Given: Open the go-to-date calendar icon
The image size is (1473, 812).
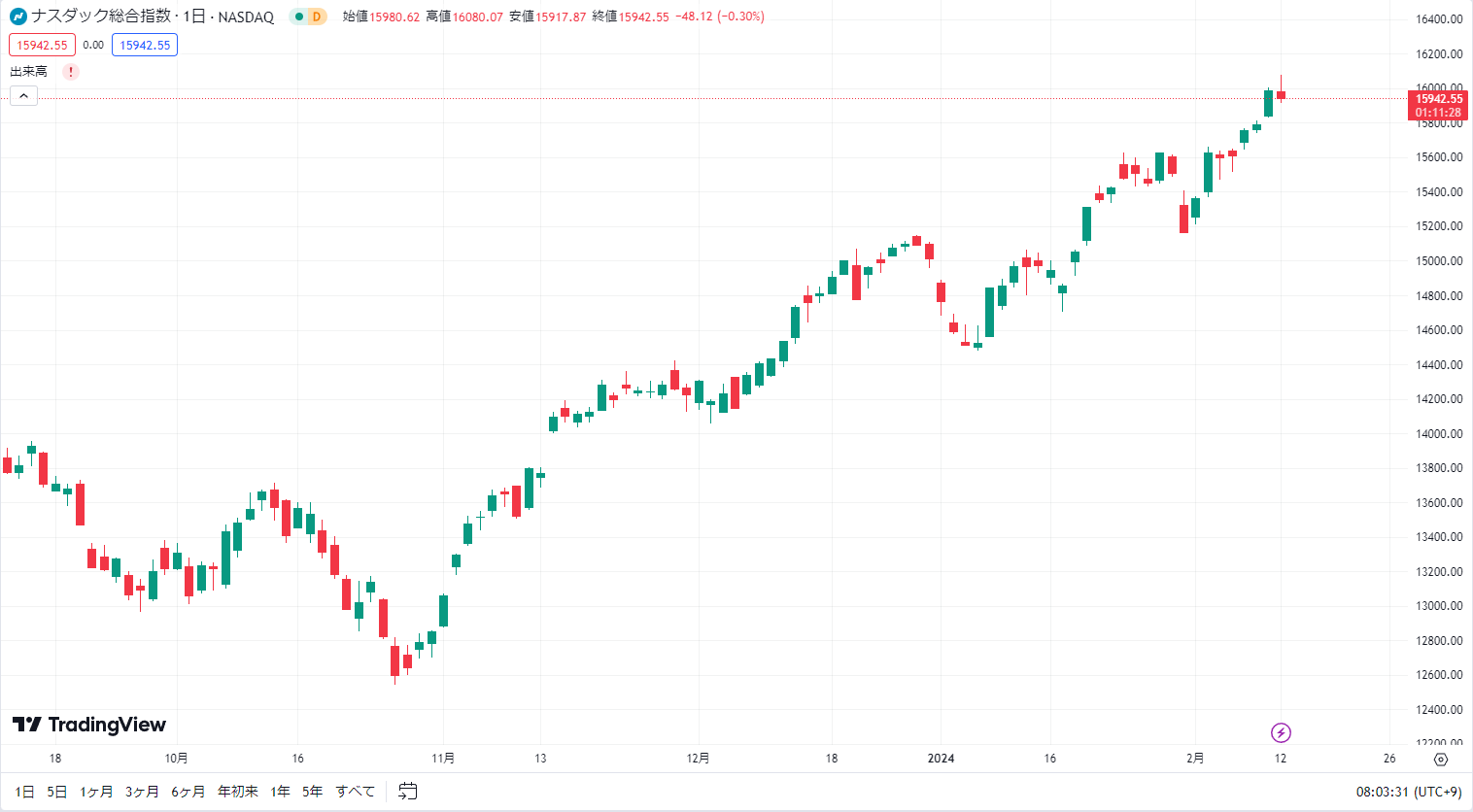Looking at the screenshot, I should click(x=408, y=792).
